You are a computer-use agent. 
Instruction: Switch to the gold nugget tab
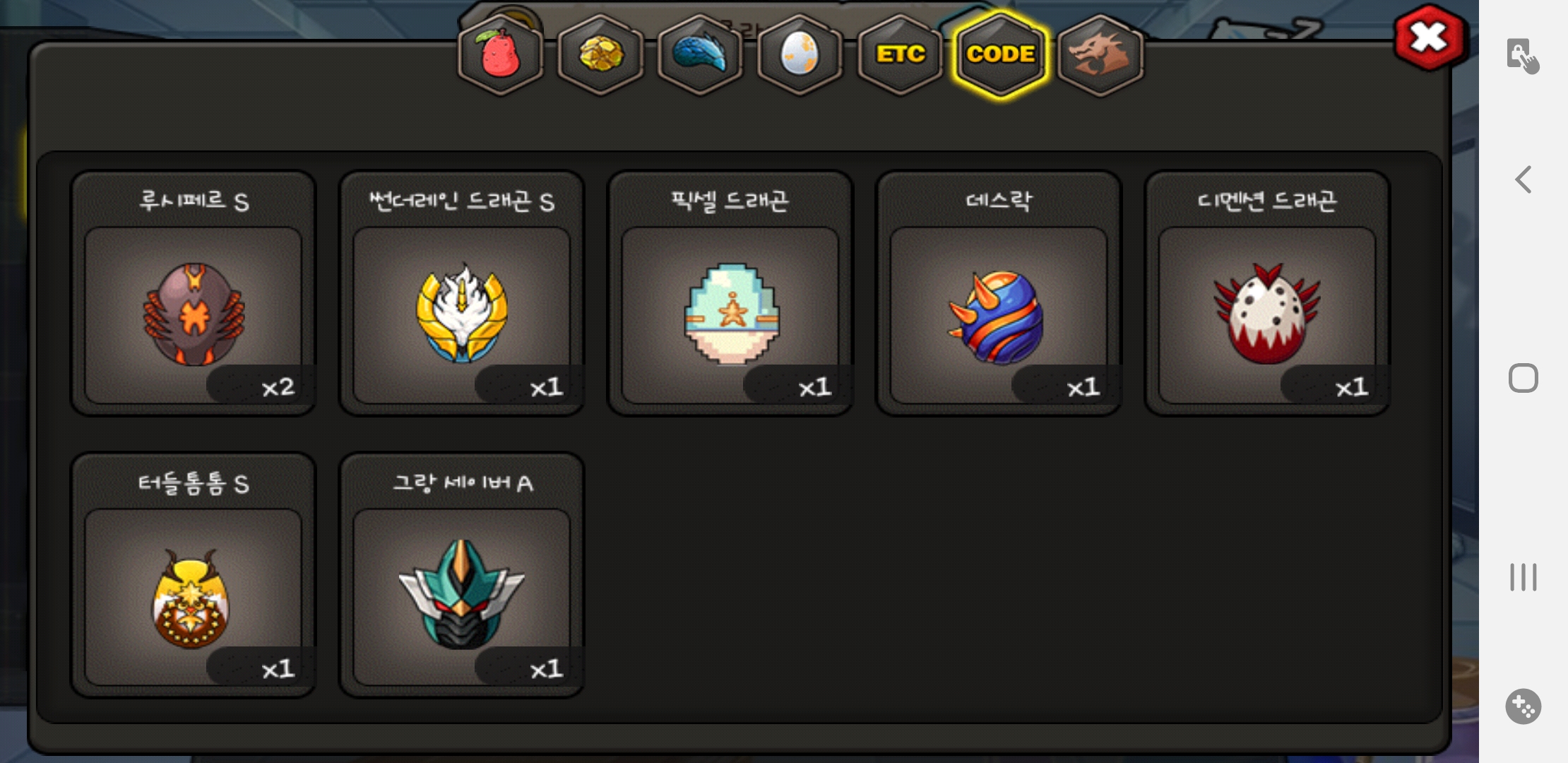600,55
